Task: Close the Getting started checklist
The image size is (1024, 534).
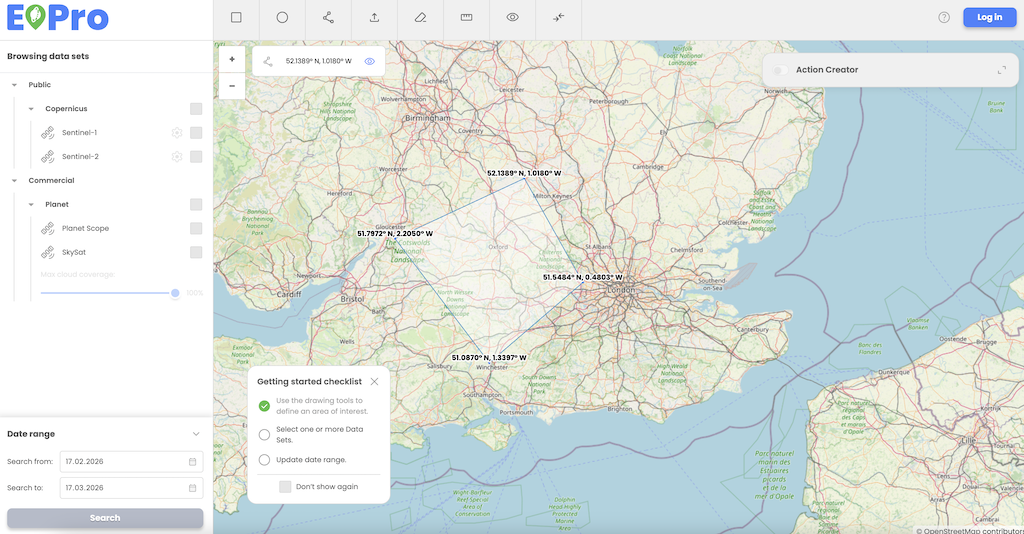Action: click(374, 382)
